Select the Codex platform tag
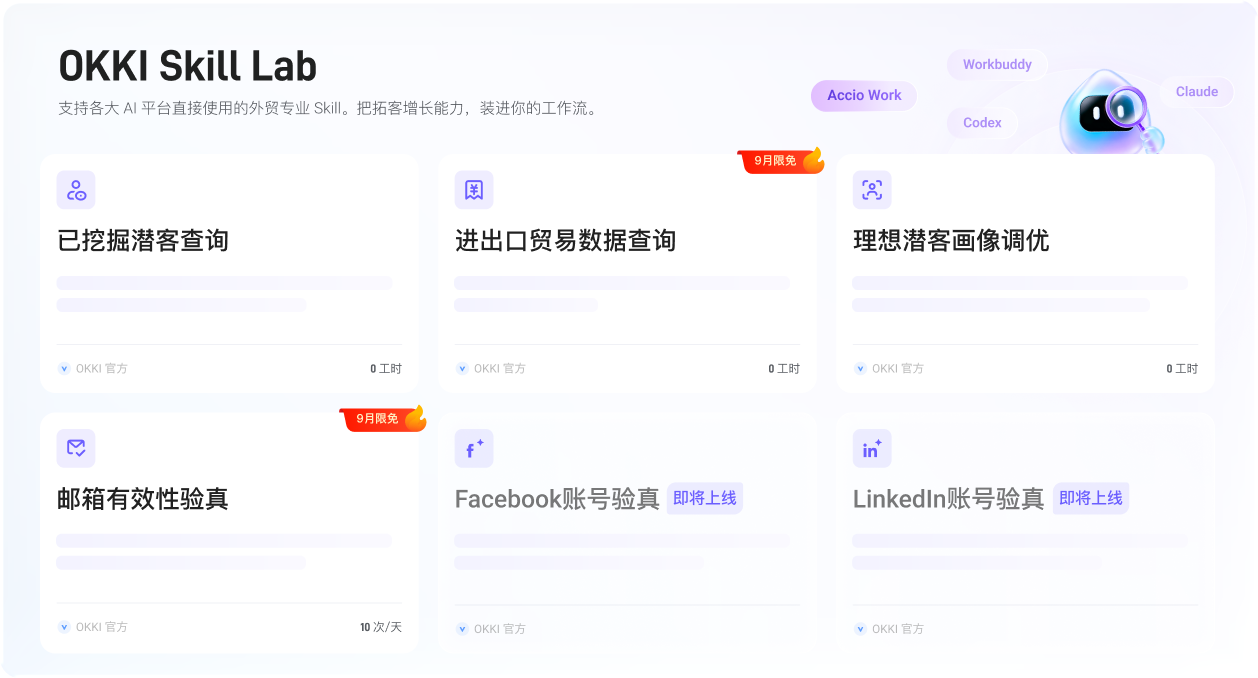This screenshot has width=1258, height=678. [x=982, y=122]
